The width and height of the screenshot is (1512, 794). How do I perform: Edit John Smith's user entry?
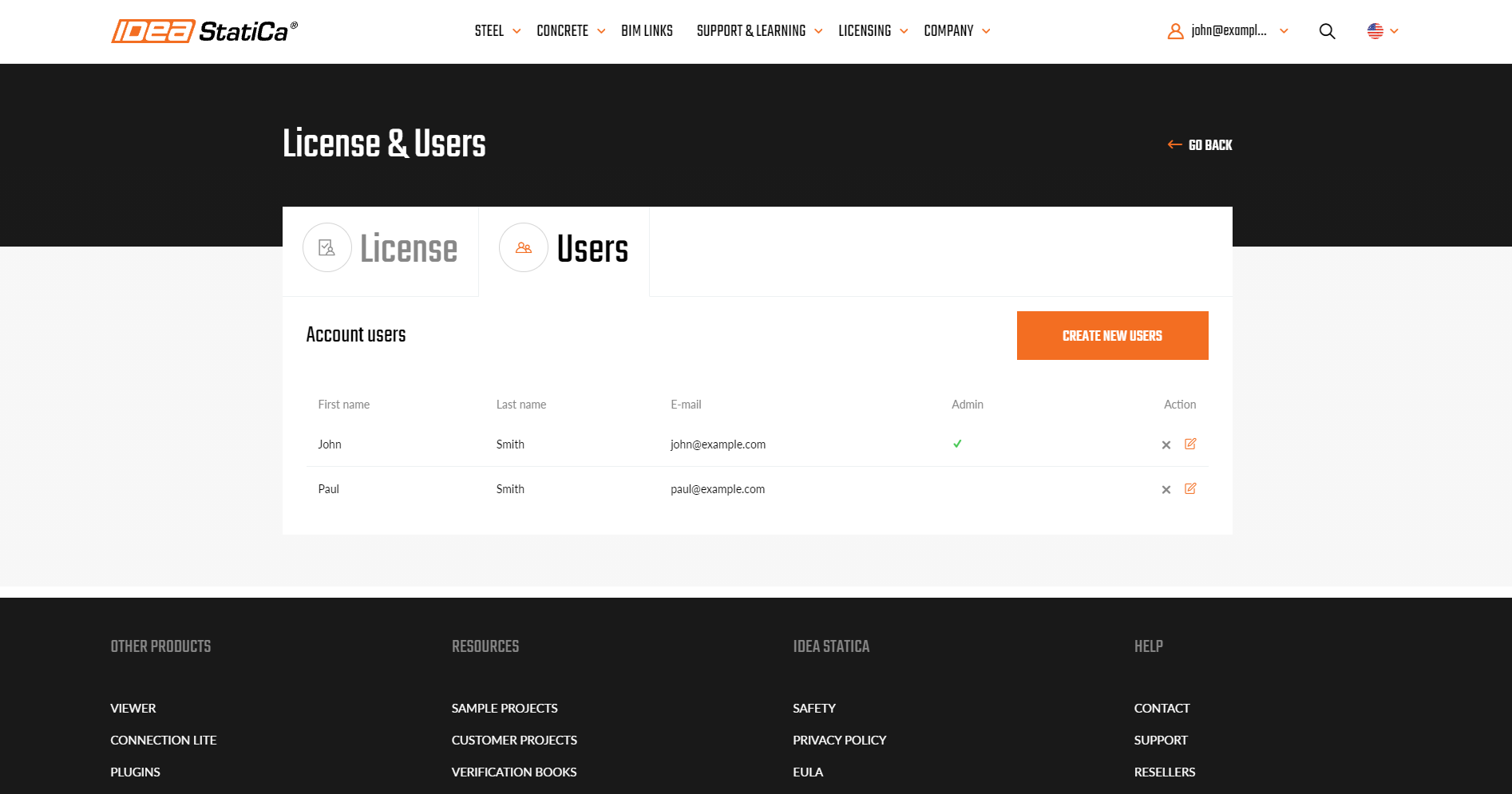(1190, 444)
